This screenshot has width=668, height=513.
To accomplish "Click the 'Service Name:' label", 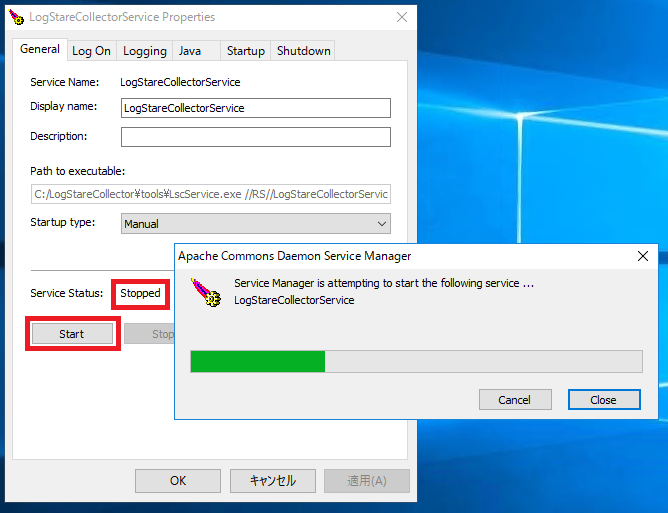I will click(x=64, y=82).
